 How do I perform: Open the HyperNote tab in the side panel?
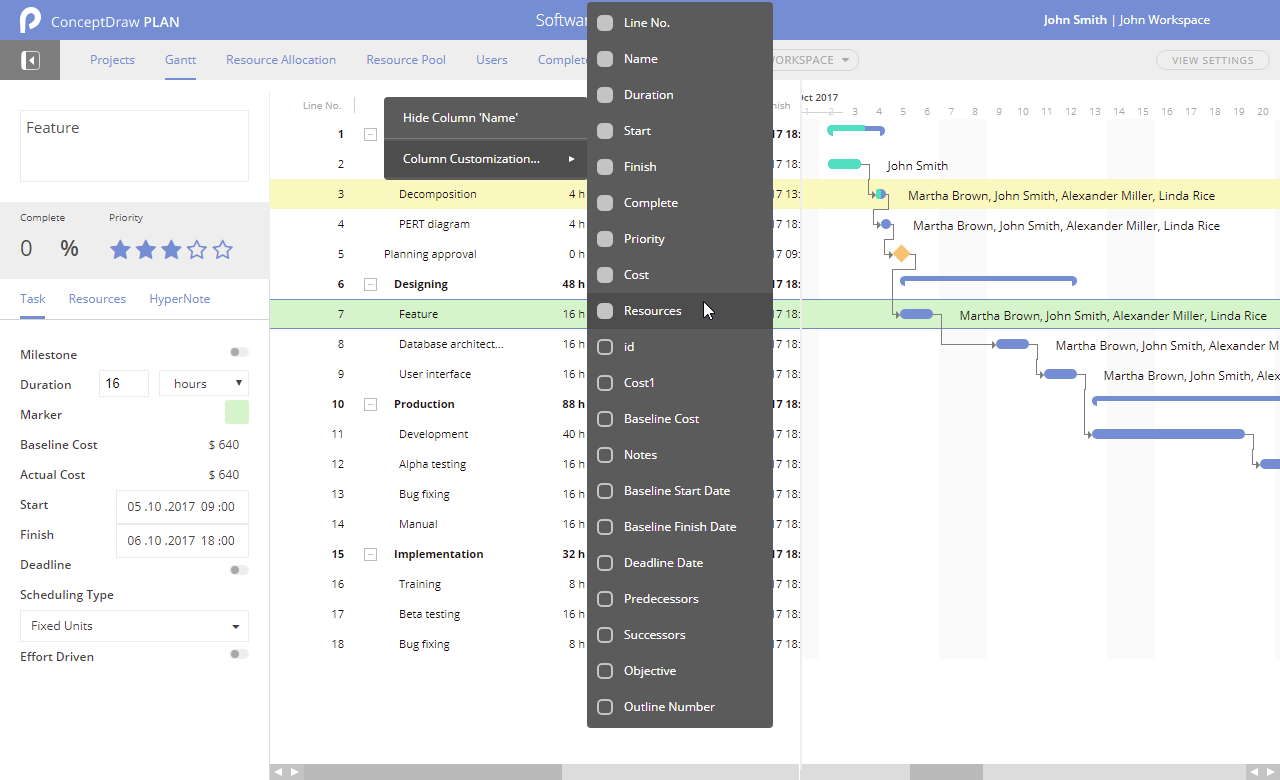[180, 299]
